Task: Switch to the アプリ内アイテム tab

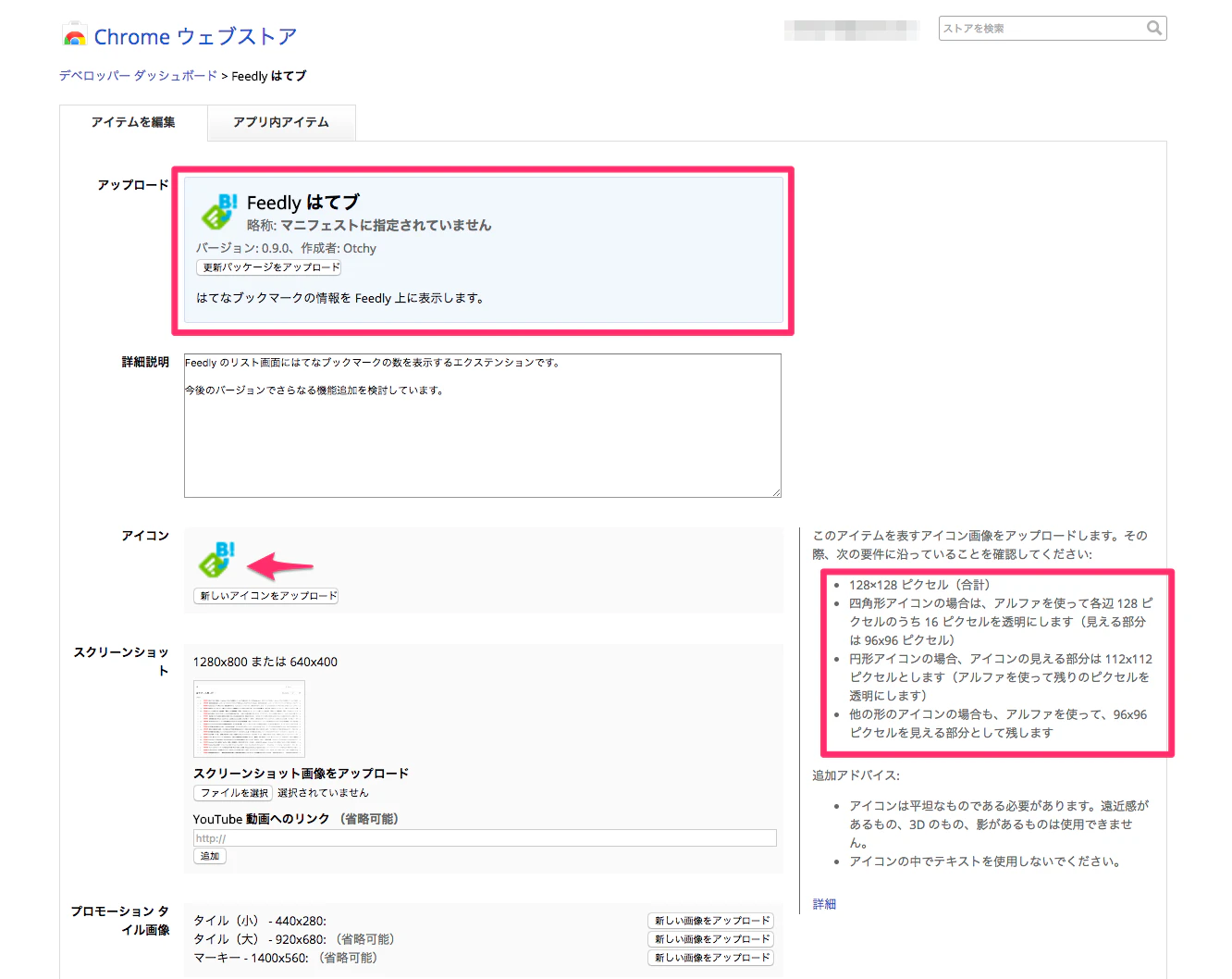Action: 281,122
